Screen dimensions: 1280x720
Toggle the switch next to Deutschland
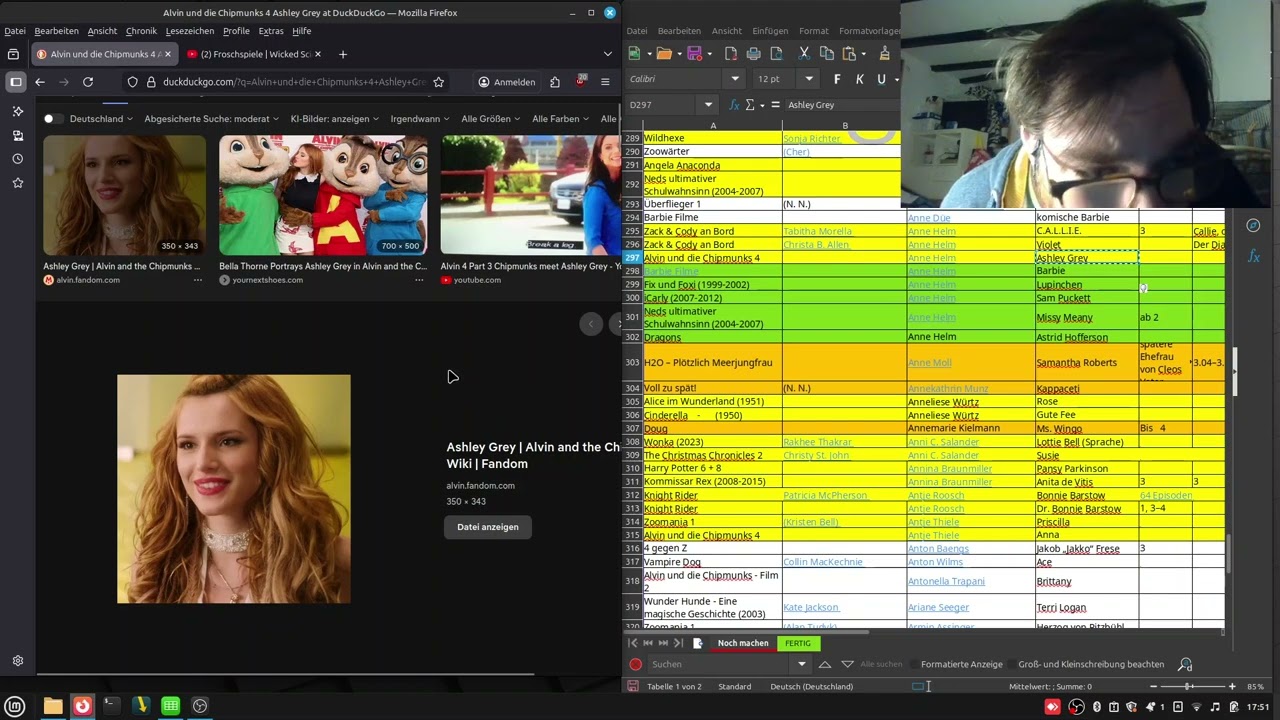pyautogui.click(x=52, y=119)
